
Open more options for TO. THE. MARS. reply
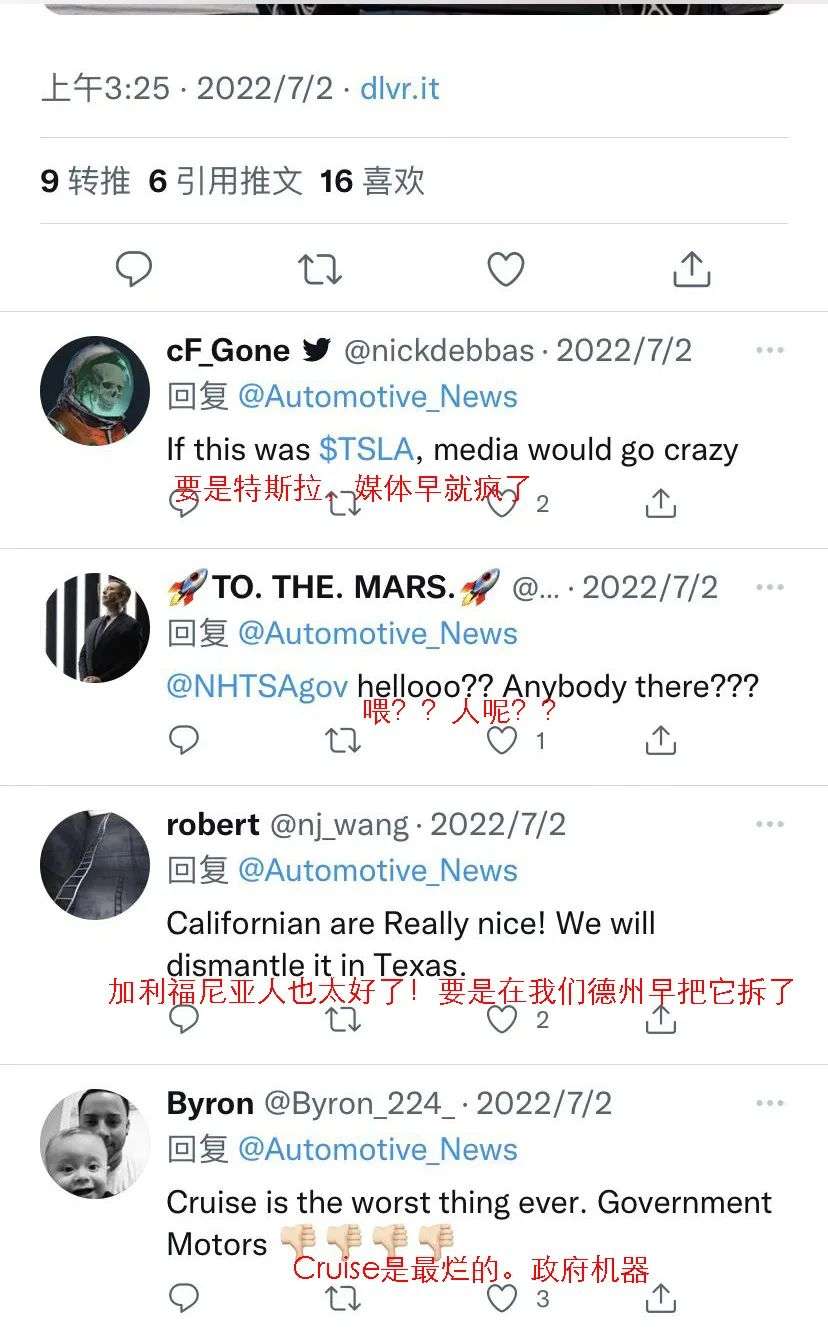click(x=770, y=587)
